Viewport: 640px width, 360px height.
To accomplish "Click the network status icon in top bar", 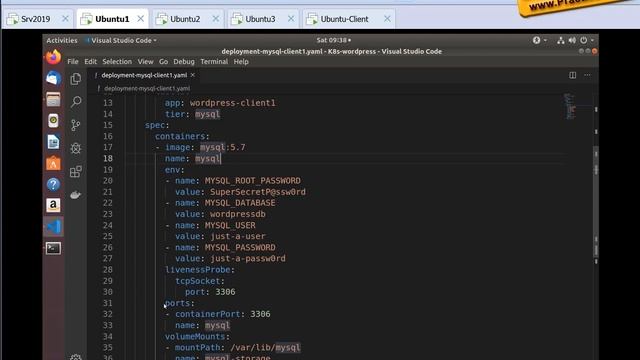I will 560,40.
